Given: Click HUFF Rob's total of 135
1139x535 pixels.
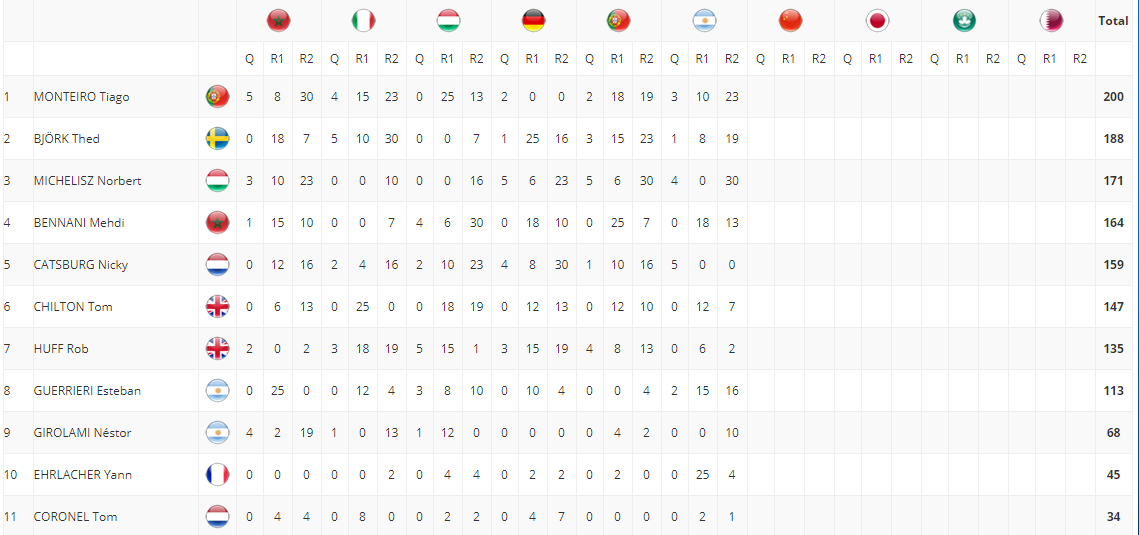Looking at the screenshot, I should tap(1114, 349).
